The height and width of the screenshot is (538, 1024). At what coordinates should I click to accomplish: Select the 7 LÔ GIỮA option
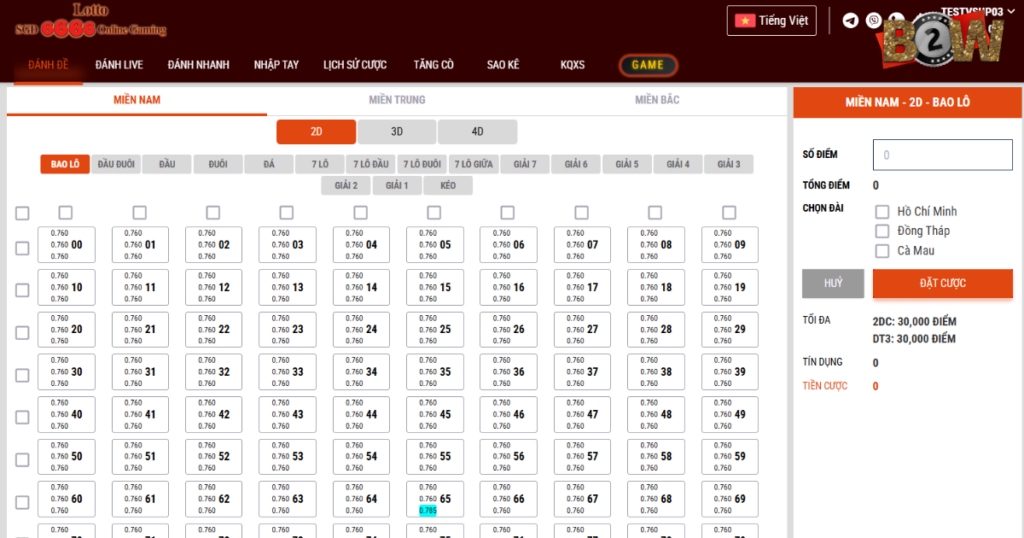click(x=473, y=164)
